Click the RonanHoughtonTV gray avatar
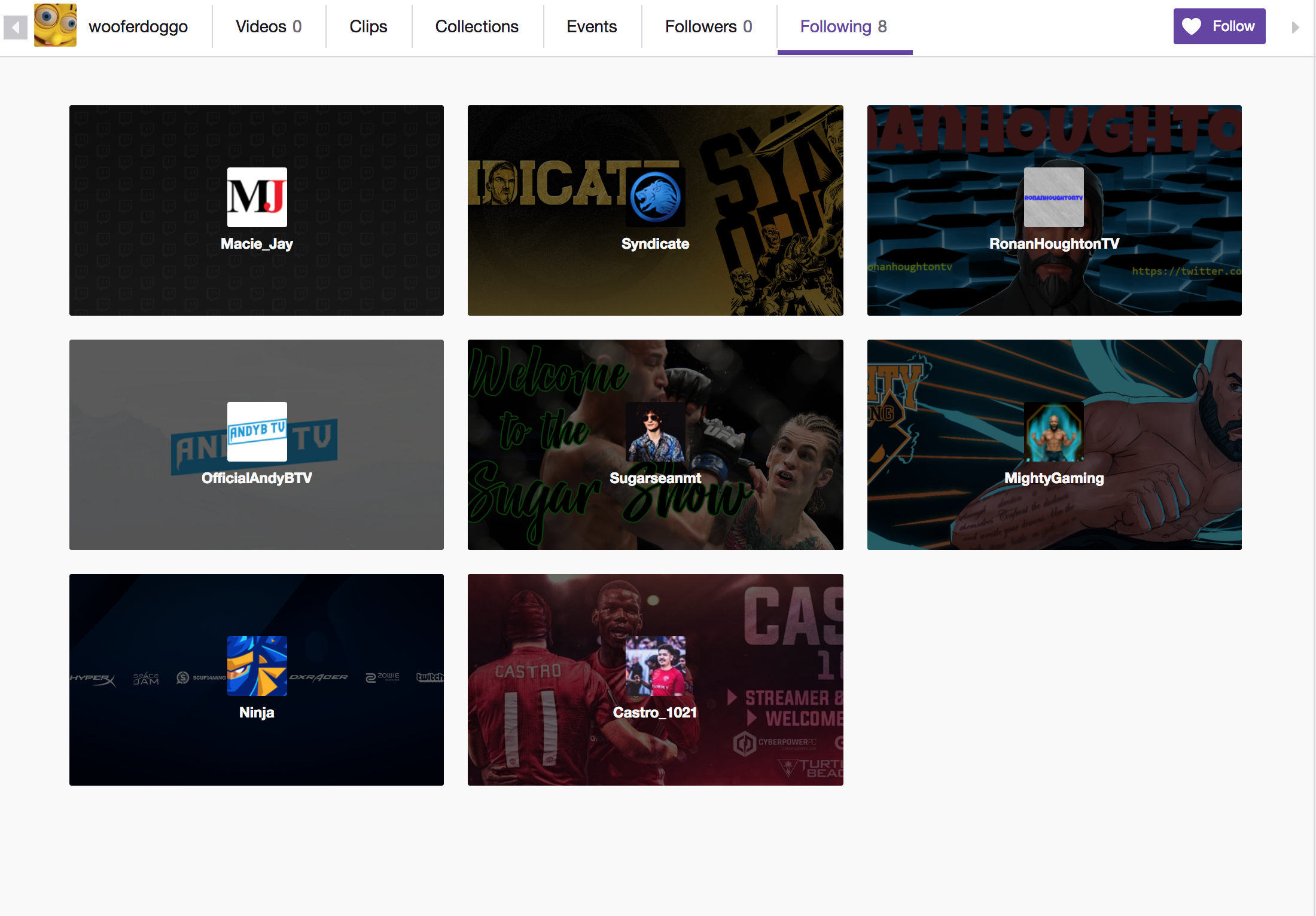Screen dimensions: 1316x916 coord(1053,197)
